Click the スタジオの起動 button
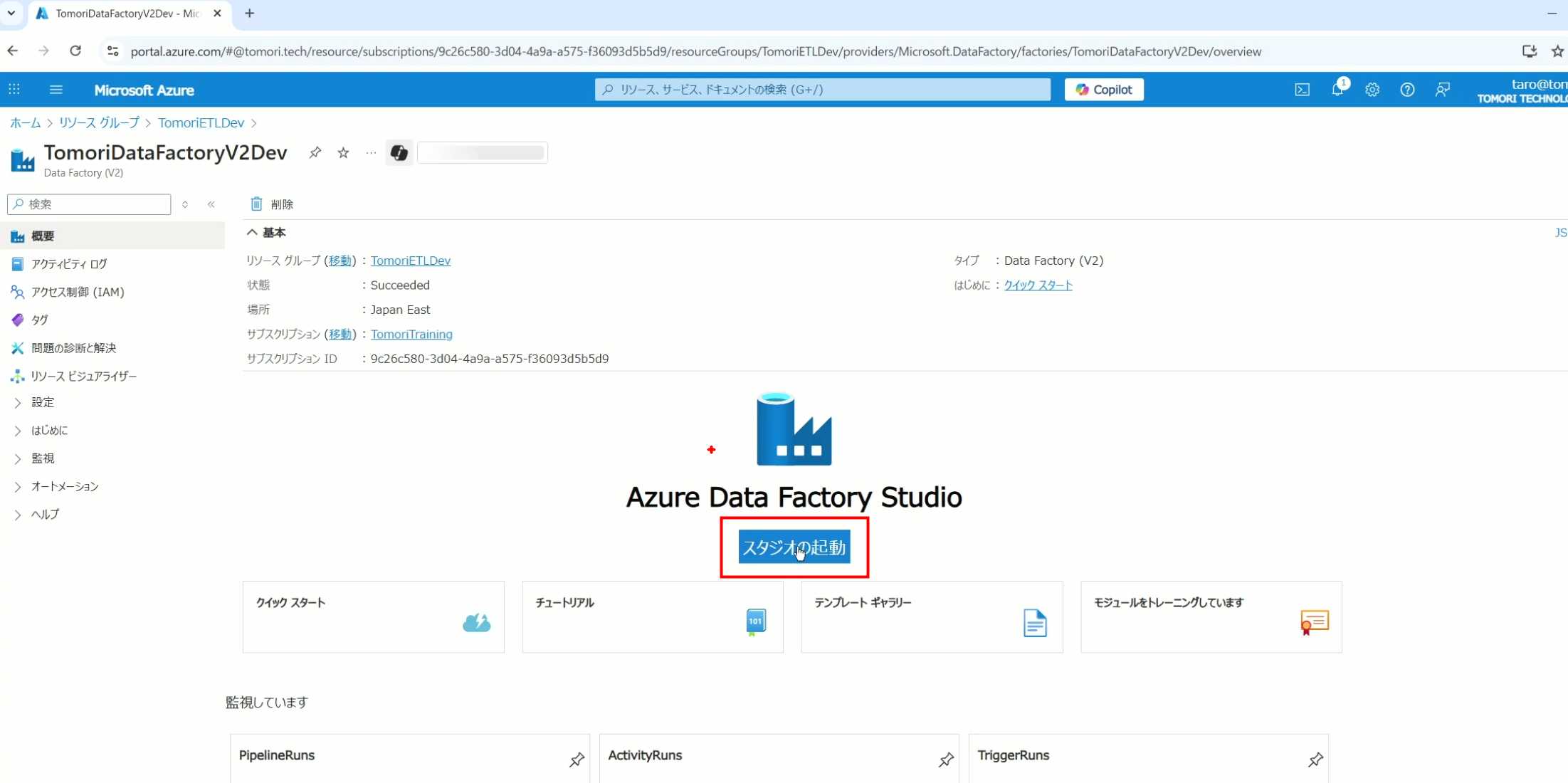The width and height of the screenshot is (1568, 783). tap(794, 547)
